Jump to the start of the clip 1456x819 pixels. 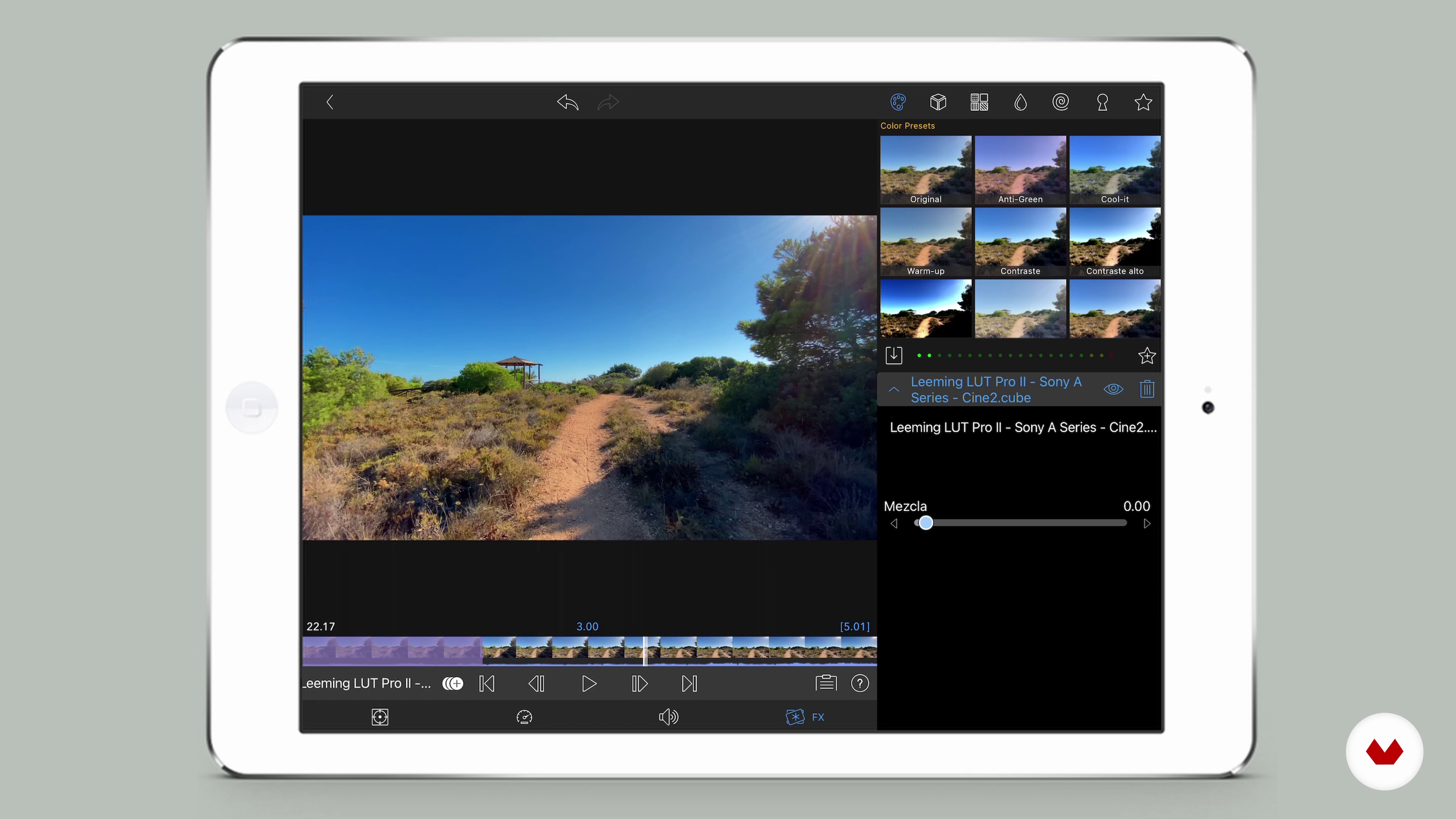pos(486,684)
